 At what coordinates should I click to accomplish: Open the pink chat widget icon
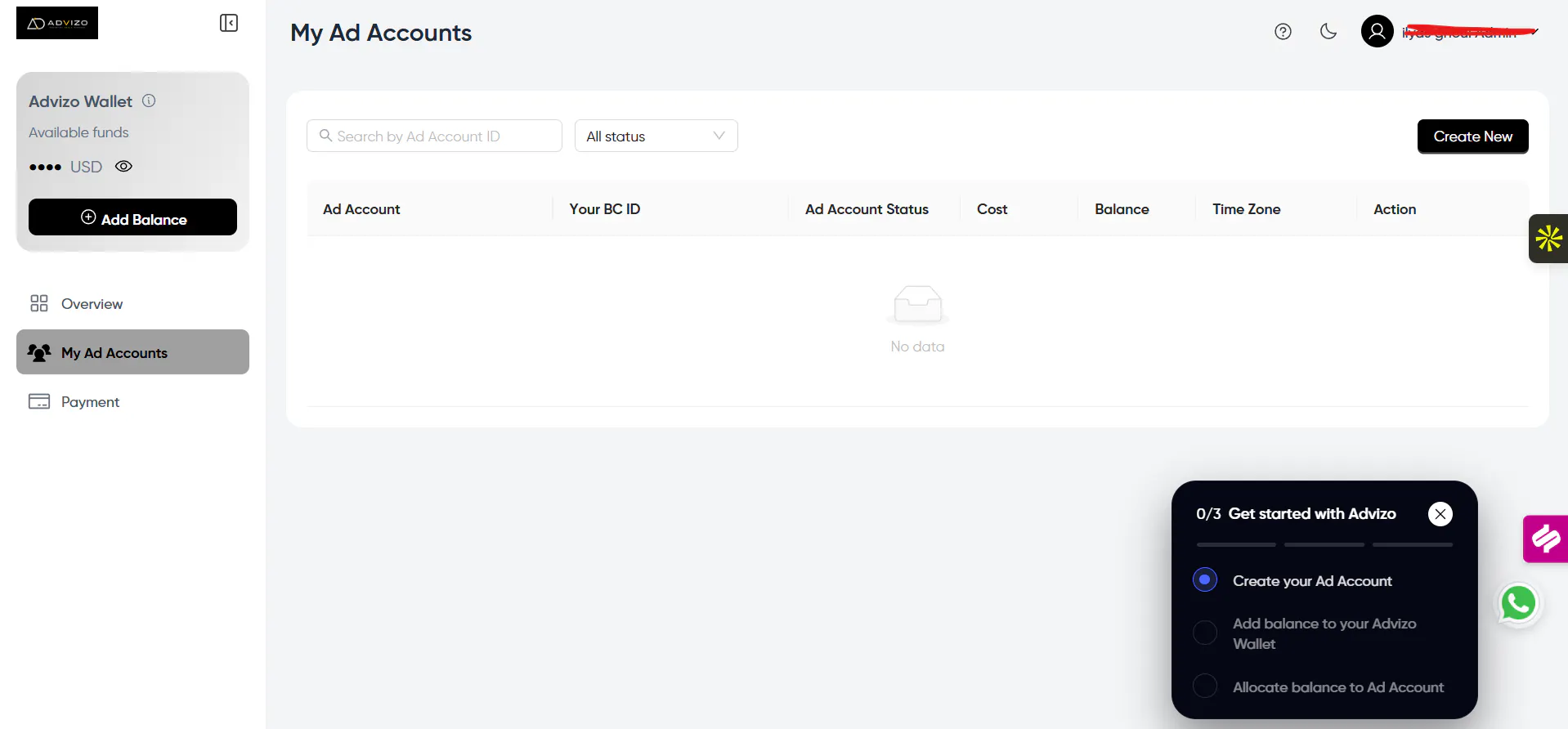point(1545,539)
